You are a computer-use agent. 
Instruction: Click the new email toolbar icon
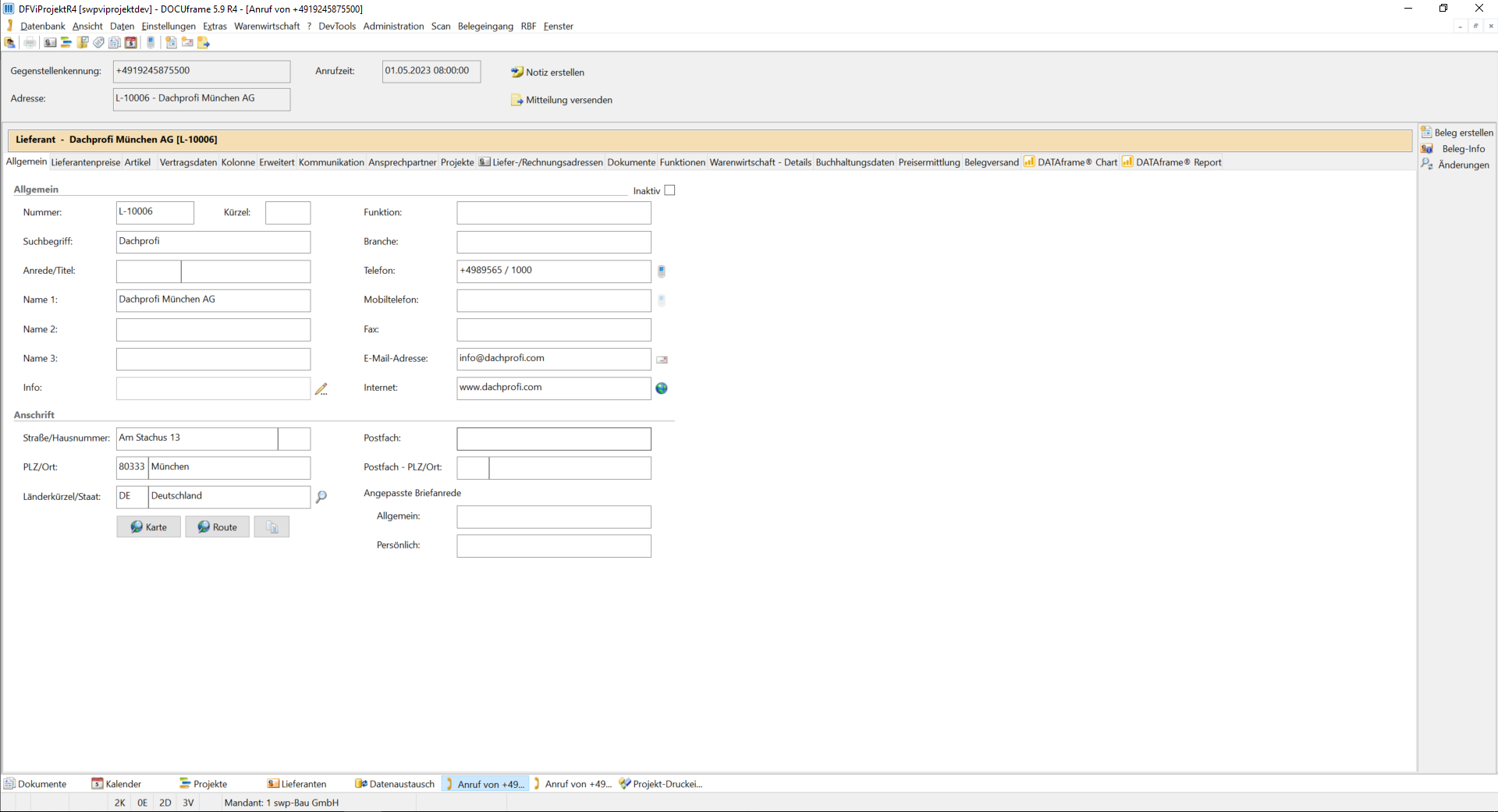coord(187,42)
